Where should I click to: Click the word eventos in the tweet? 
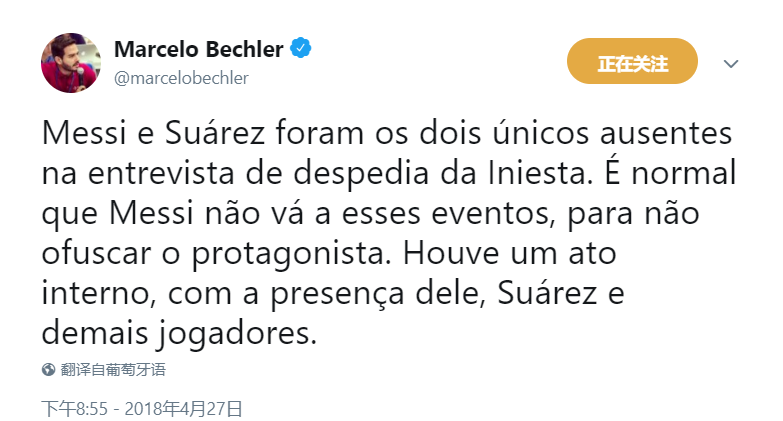coord(494,214)
